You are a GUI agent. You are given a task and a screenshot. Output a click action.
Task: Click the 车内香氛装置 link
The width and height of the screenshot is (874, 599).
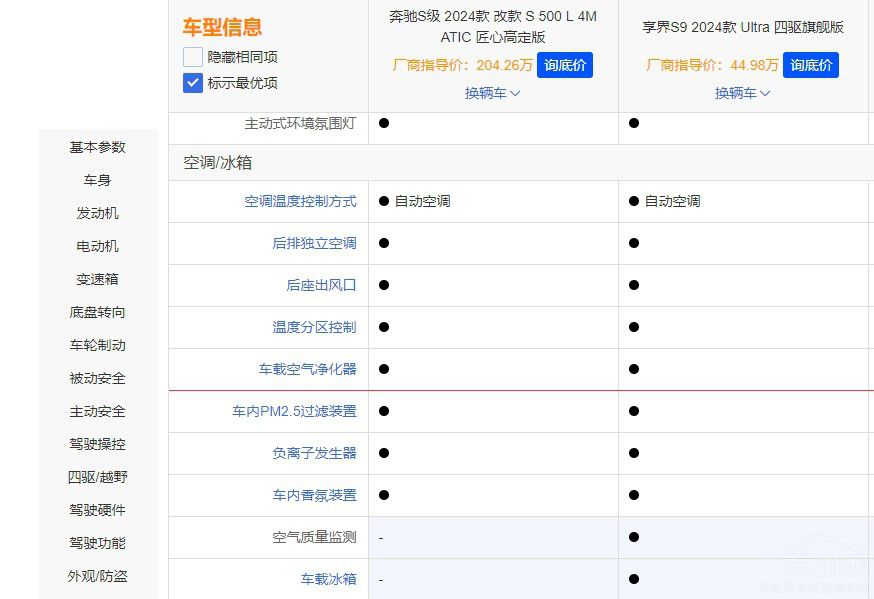pyautogui.click(x=314, y=495)
